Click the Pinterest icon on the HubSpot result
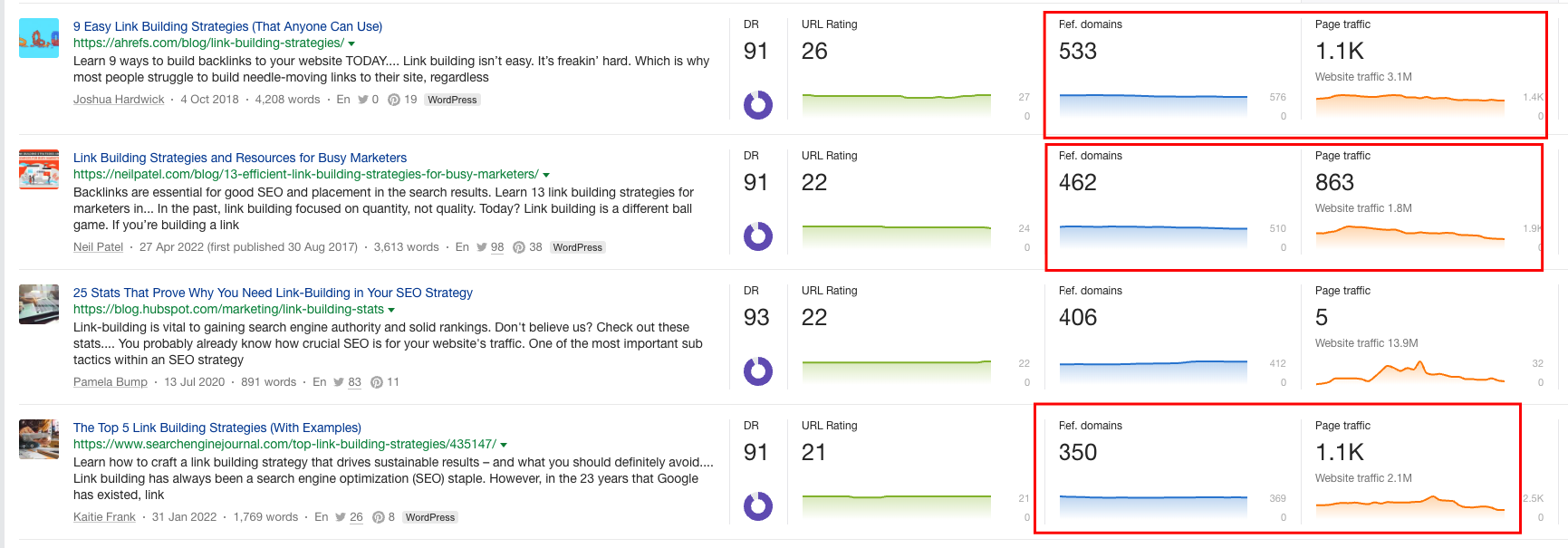1568x548 pixels. (x=377, y=381)
